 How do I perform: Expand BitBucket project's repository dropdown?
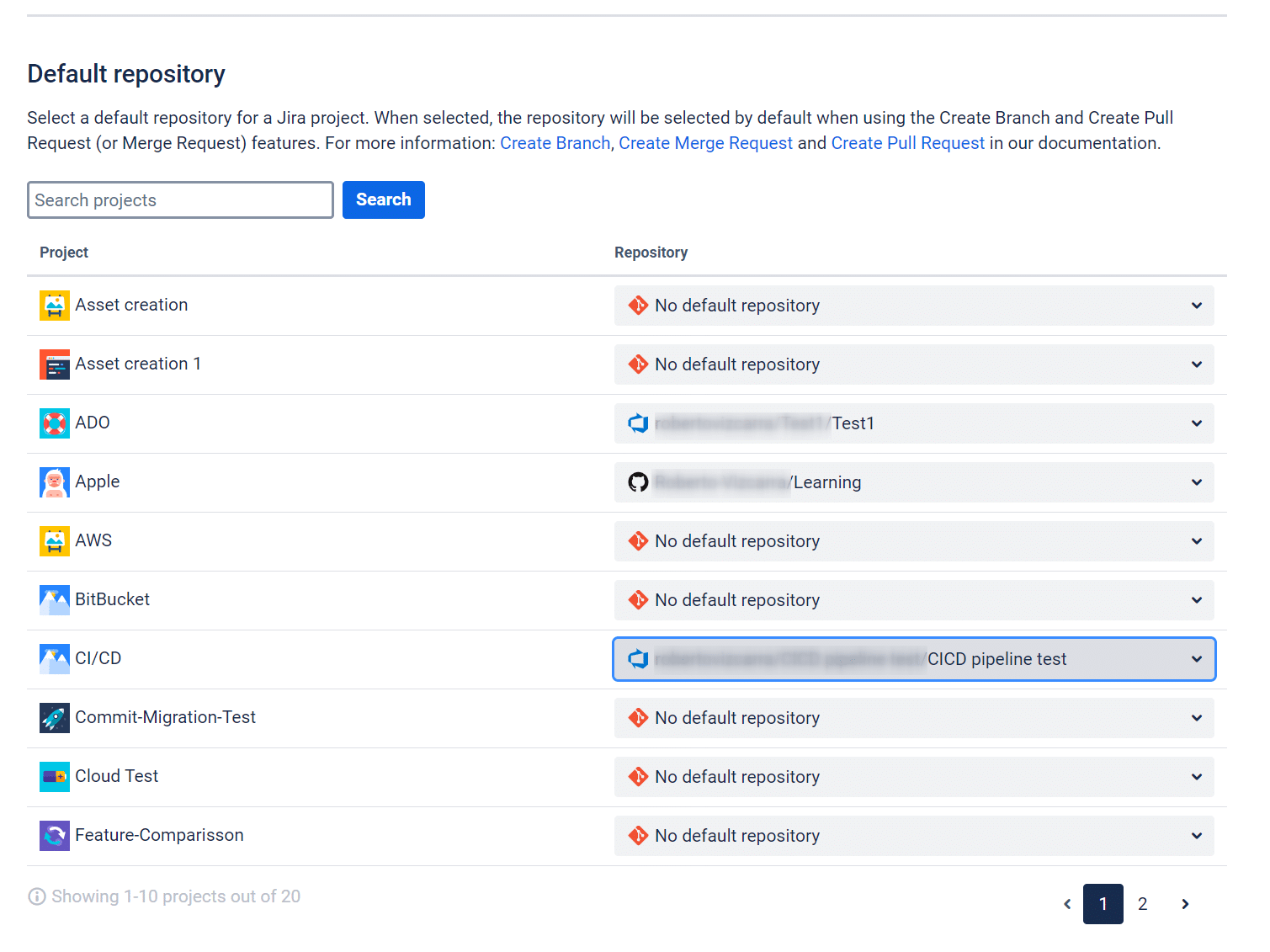[913, 600]
